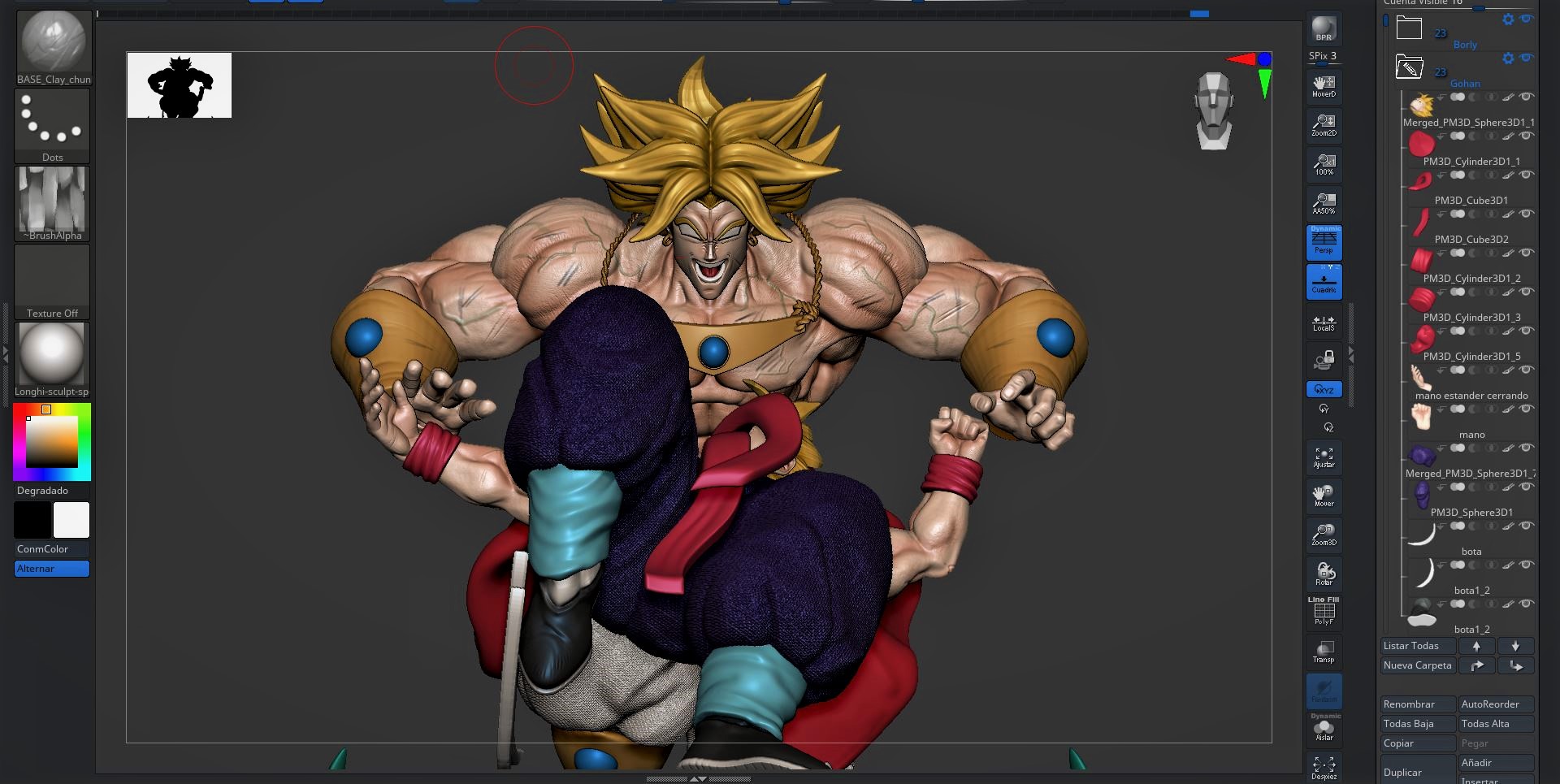Toggle visibility of PM3D_Cube3D2 subtool
Viewport: 1560px width, 784px height.
tap(1527, 214)
